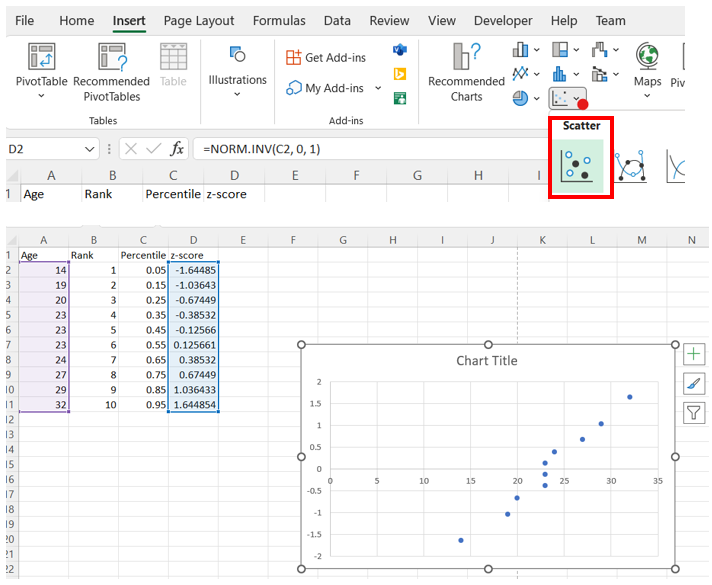Expand the line chart dropdown arrow
Image resolution: width=712 pixels, height=585 pixels.
pyautogui.click(x=537, y=74)
